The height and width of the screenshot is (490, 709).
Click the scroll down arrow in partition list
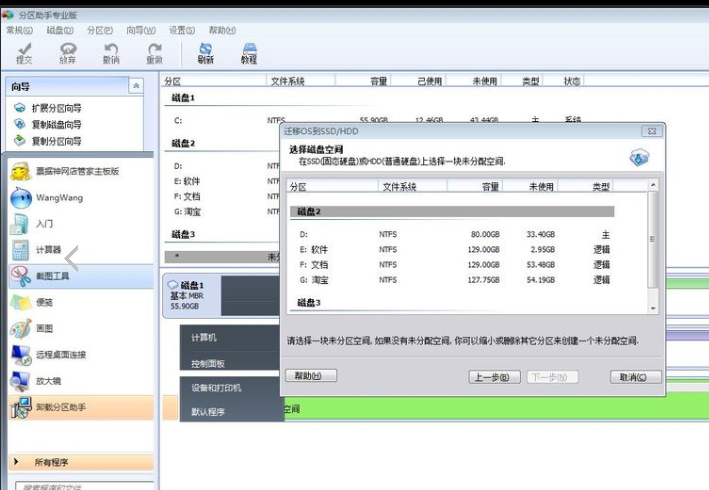[654, 309]
